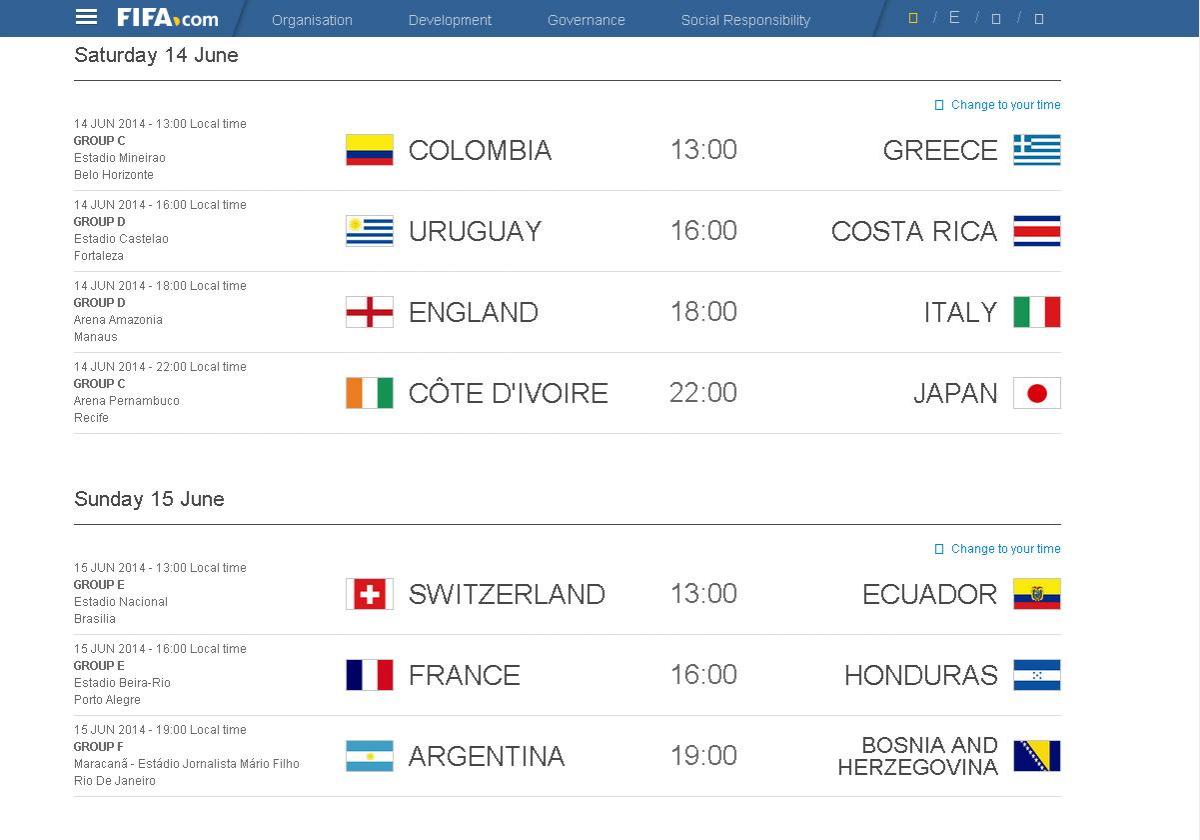Select the Uruguay flag

(x=369, y=231)
